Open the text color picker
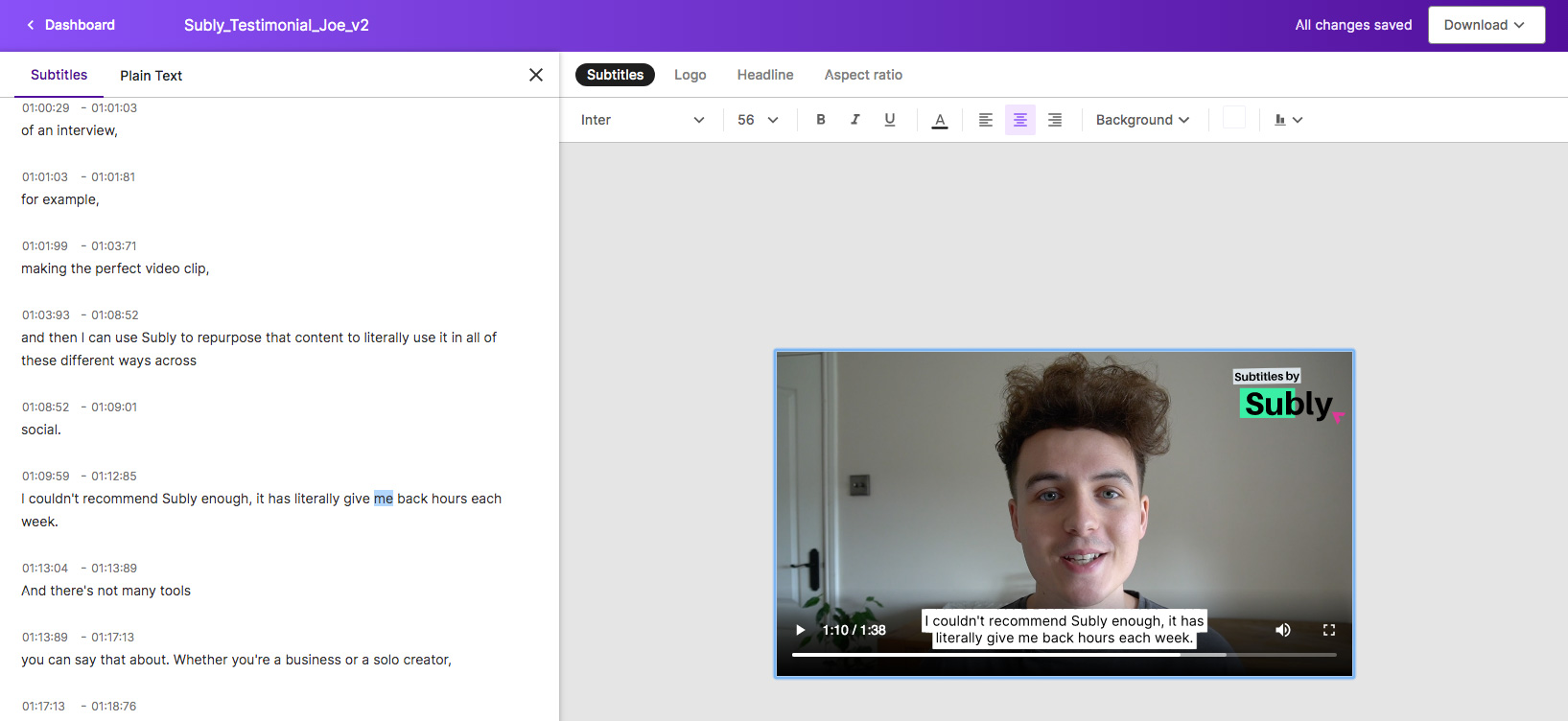 (x=940, y=120)
